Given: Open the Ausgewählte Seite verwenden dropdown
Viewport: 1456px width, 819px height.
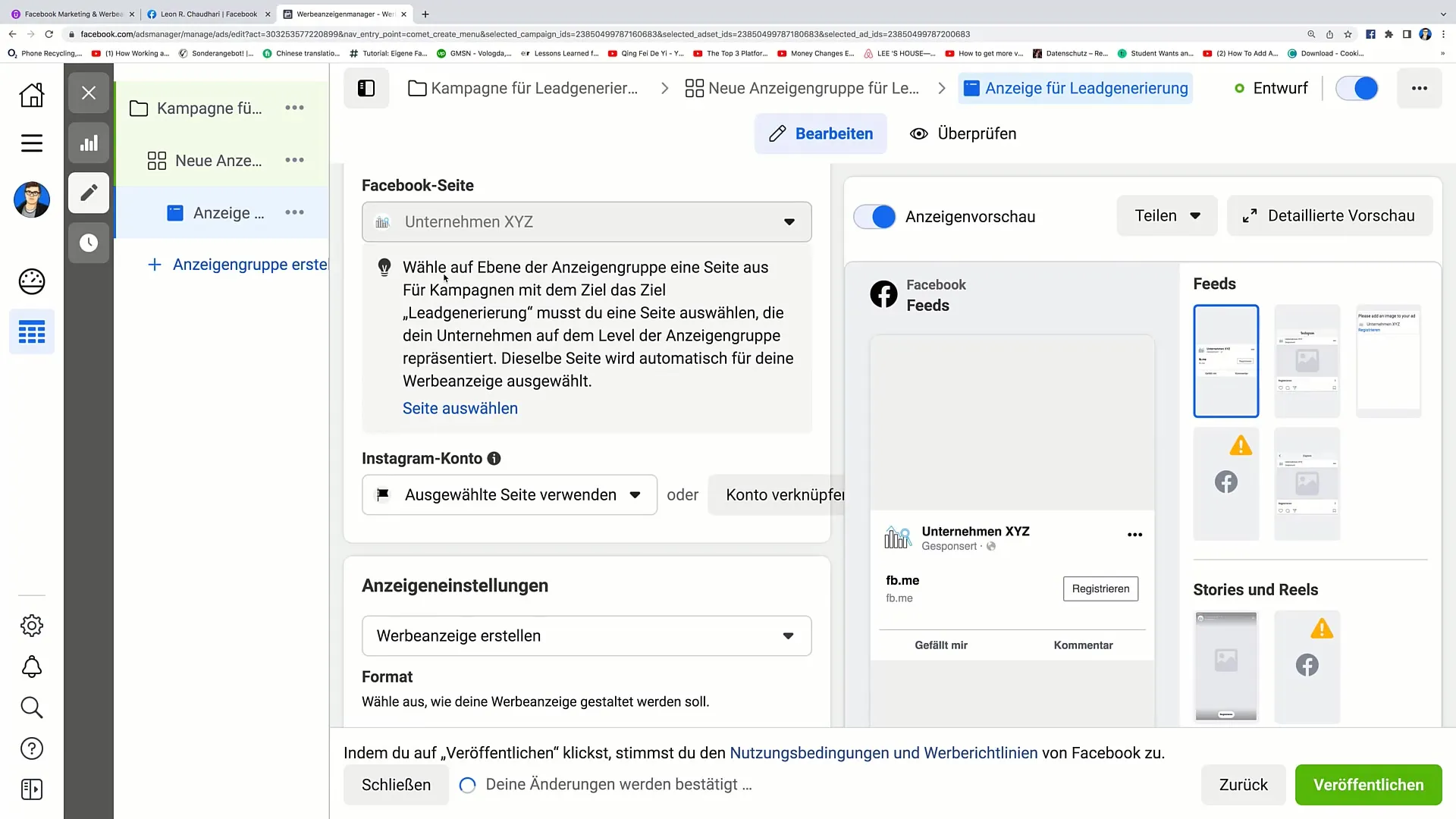Looking at the screenshot, I should click(509, 494).
